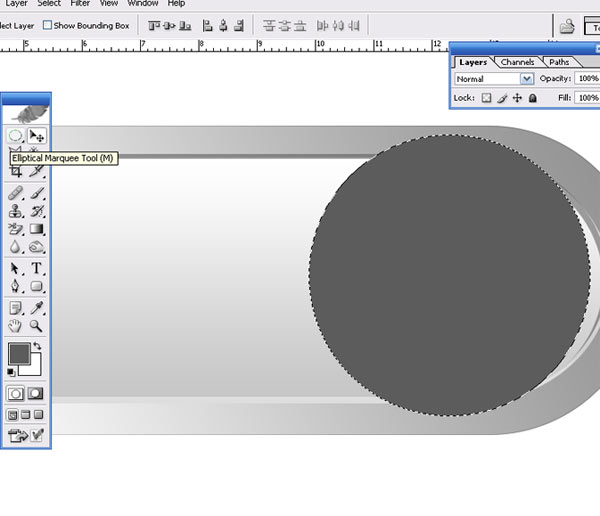This screenshot has height=516, width=600.
Task: Select the Blur tool
Action: (15, 247)
